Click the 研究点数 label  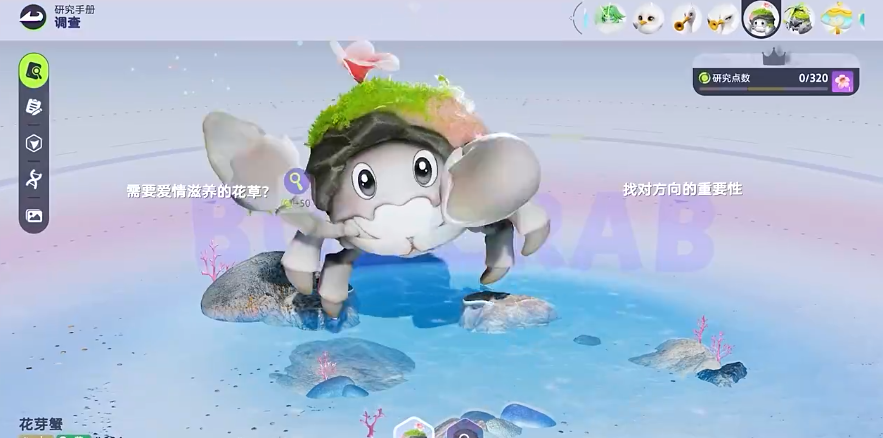[x=732, y=78]
